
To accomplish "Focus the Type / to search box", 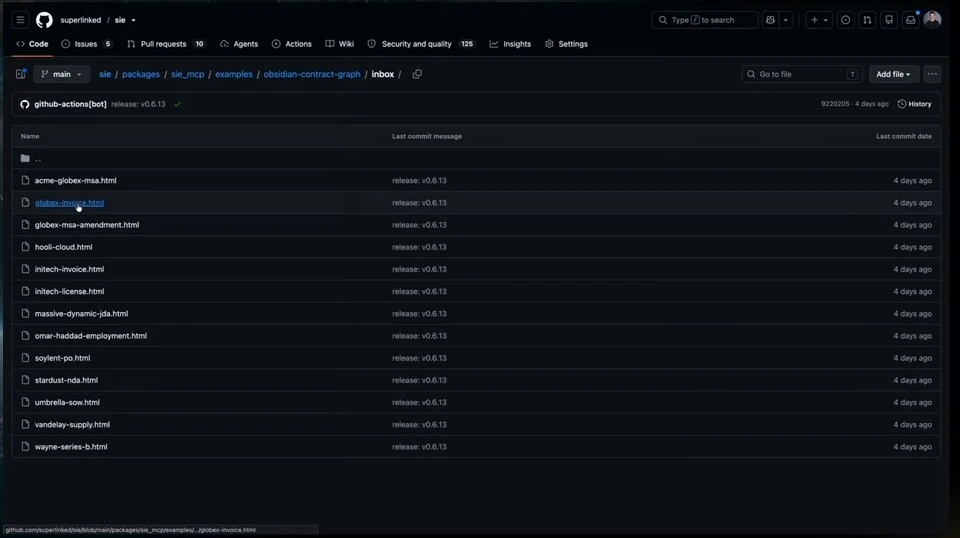I will tap(705, 20).
